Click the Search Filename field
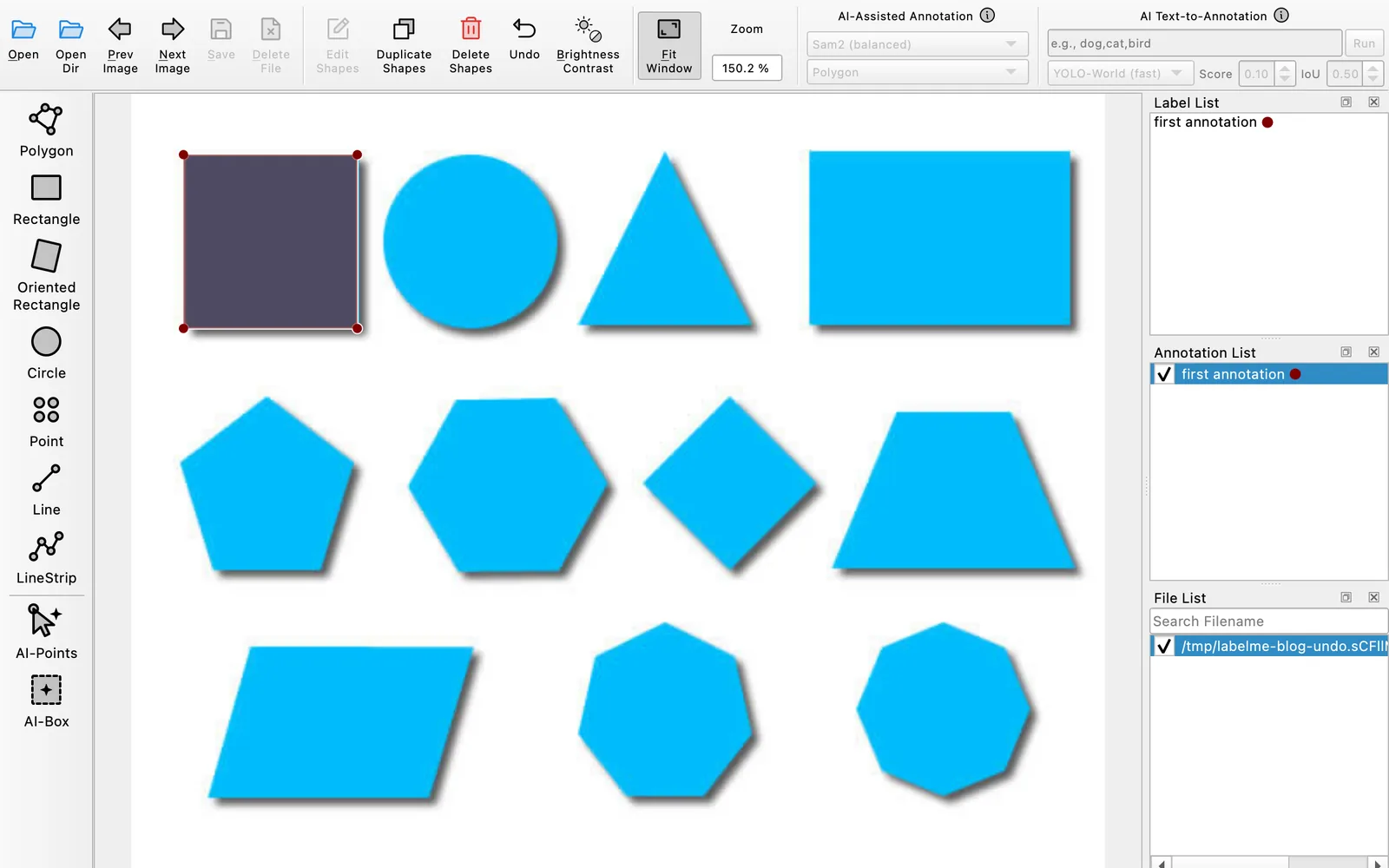Viewport: 1389px width, 868px height. [x=1268, y=621]
